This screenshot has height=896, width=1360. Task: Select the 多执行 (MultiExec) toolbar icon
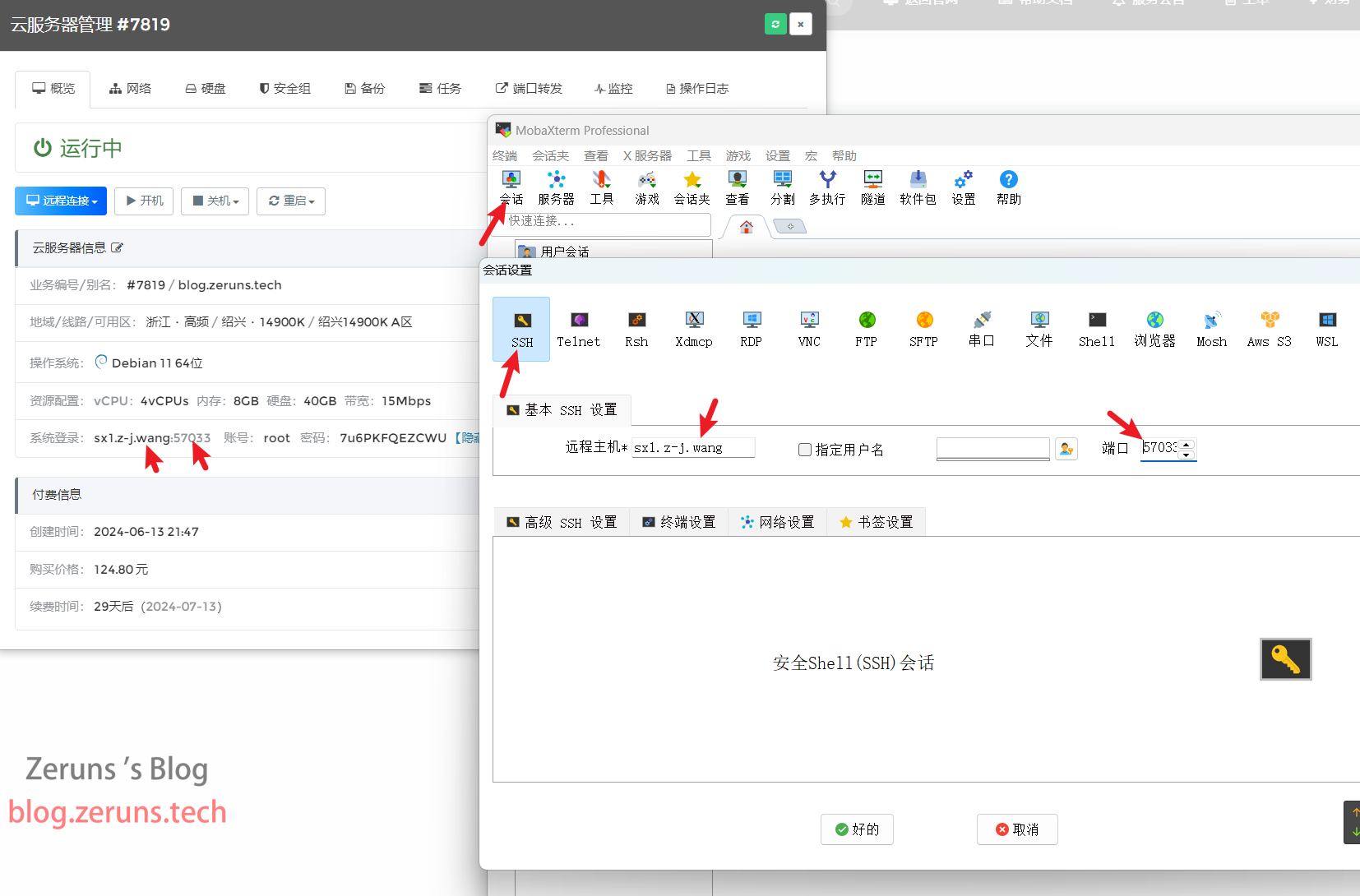pos(827,187)
